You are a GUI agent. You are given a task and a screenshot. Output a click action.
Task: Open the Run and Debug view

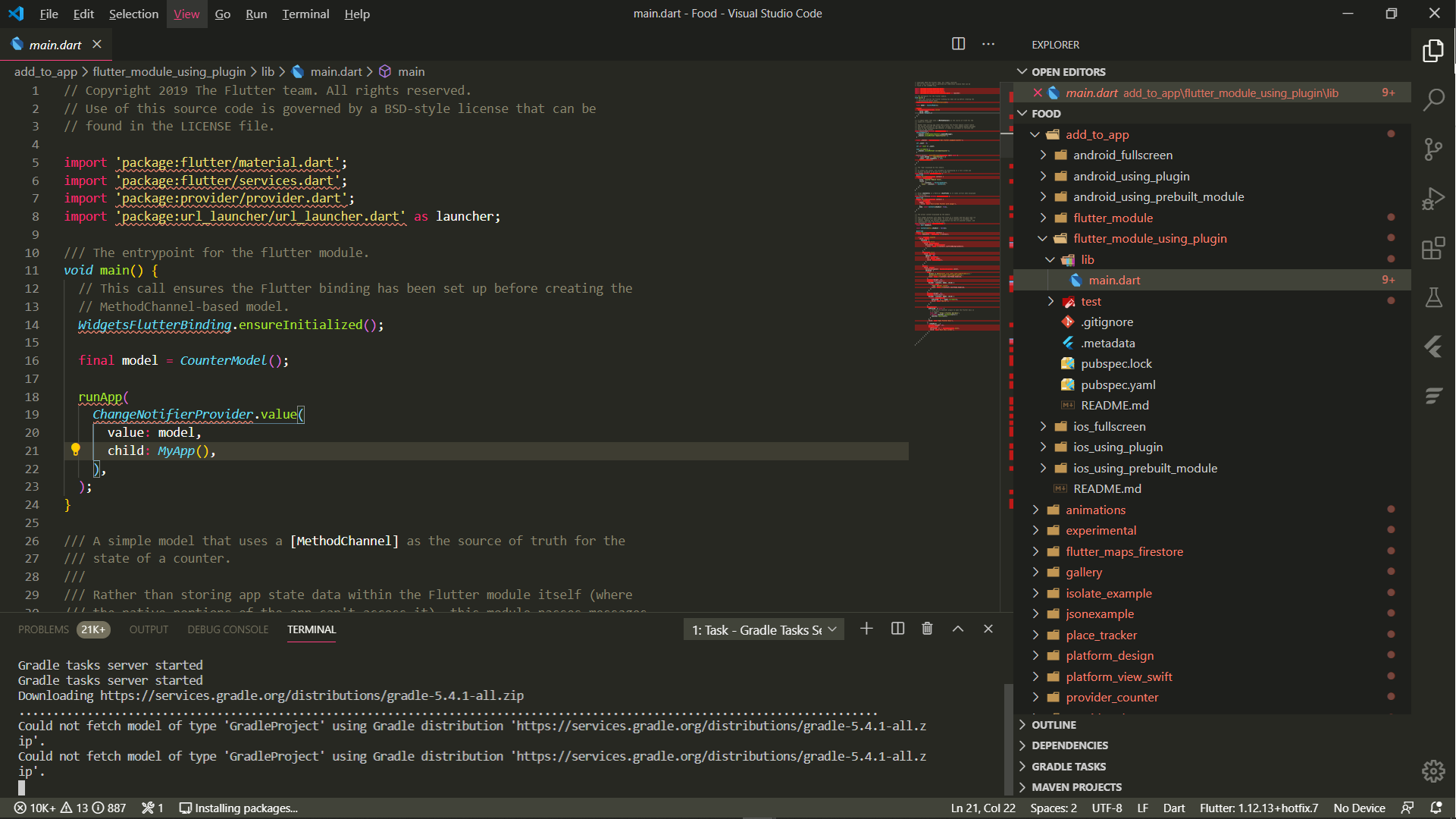(1434, 198)
